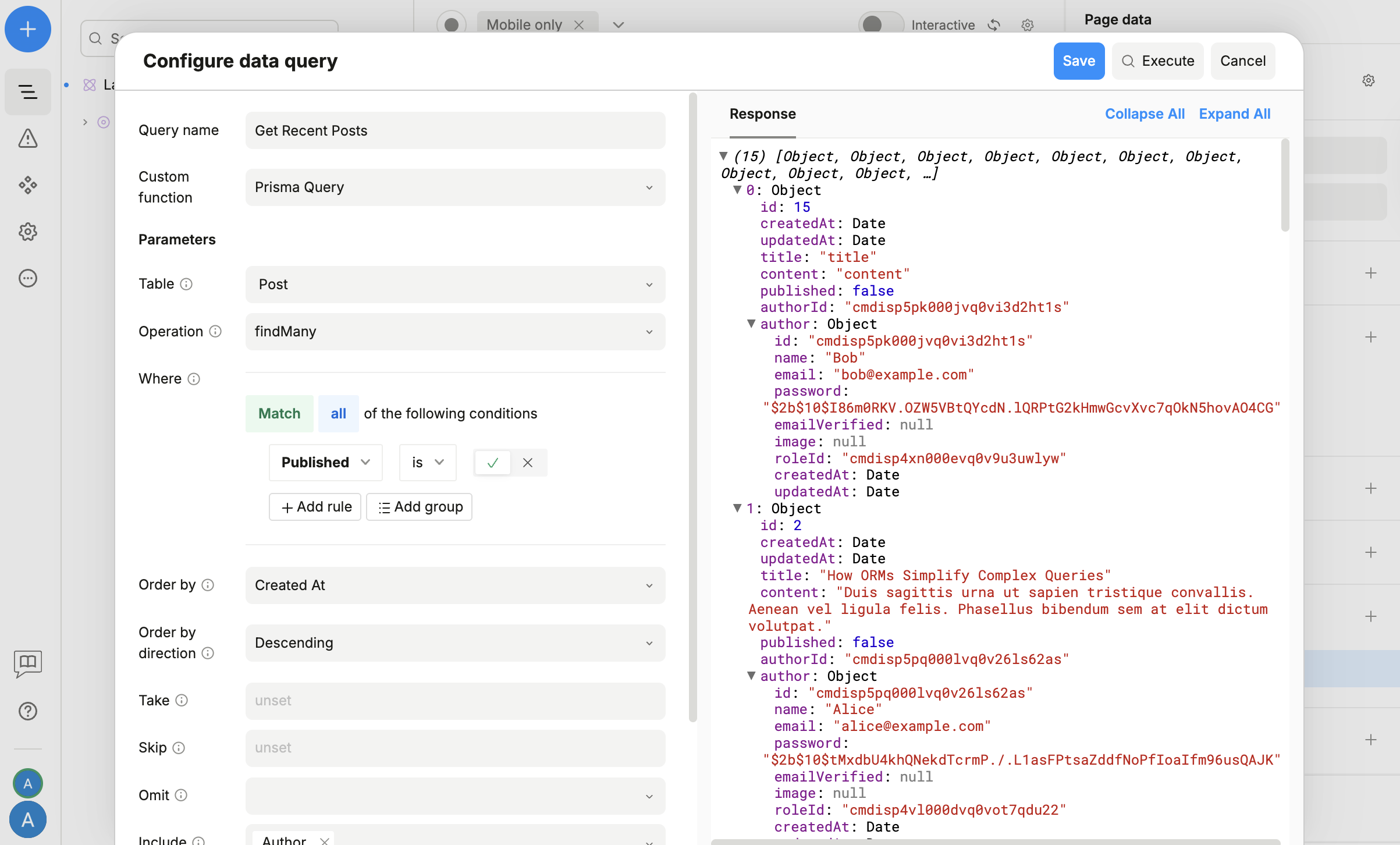This screenshot has width=1400, height=845.
Task: Remove the Mobile only tag
Action: [x=579, y=25]
